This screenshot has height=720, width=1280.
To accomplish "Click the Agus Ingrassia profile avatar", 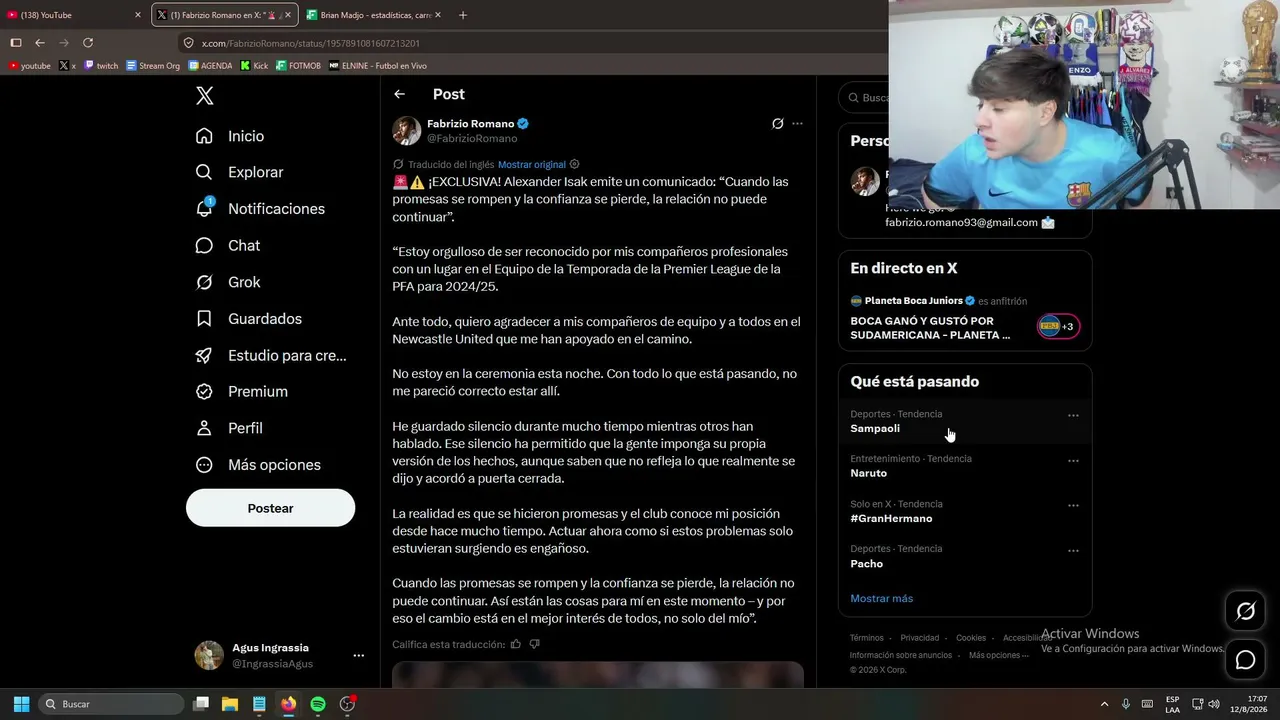I will pyautogui.click(x=209, y=655).
